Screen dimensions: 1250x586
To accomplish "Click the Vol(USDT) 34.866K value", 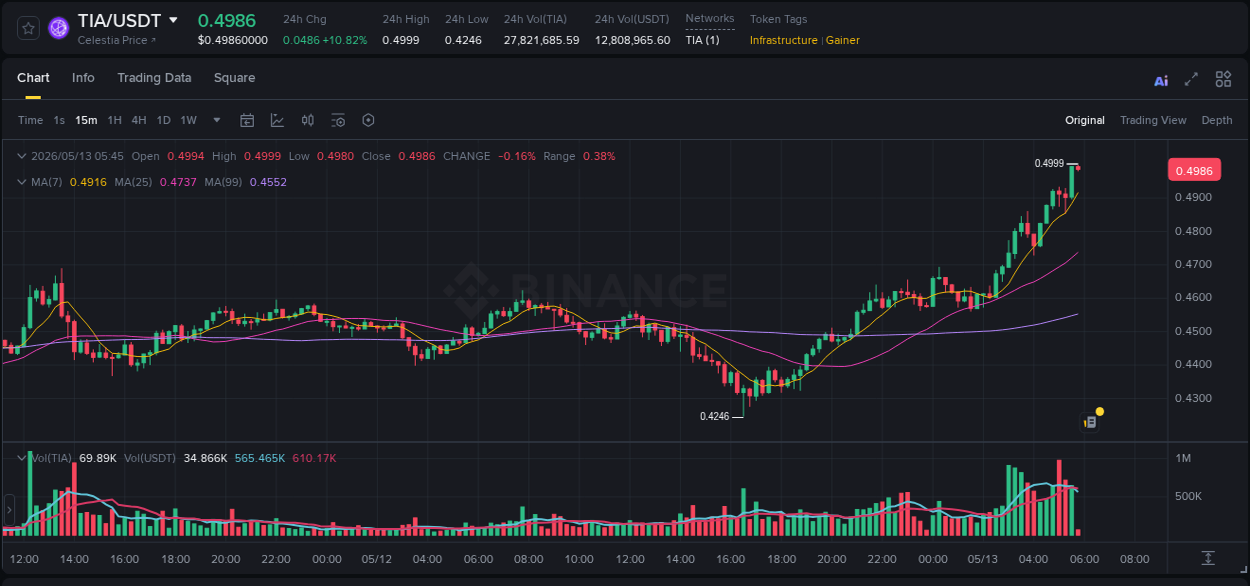I will (204, 458).
